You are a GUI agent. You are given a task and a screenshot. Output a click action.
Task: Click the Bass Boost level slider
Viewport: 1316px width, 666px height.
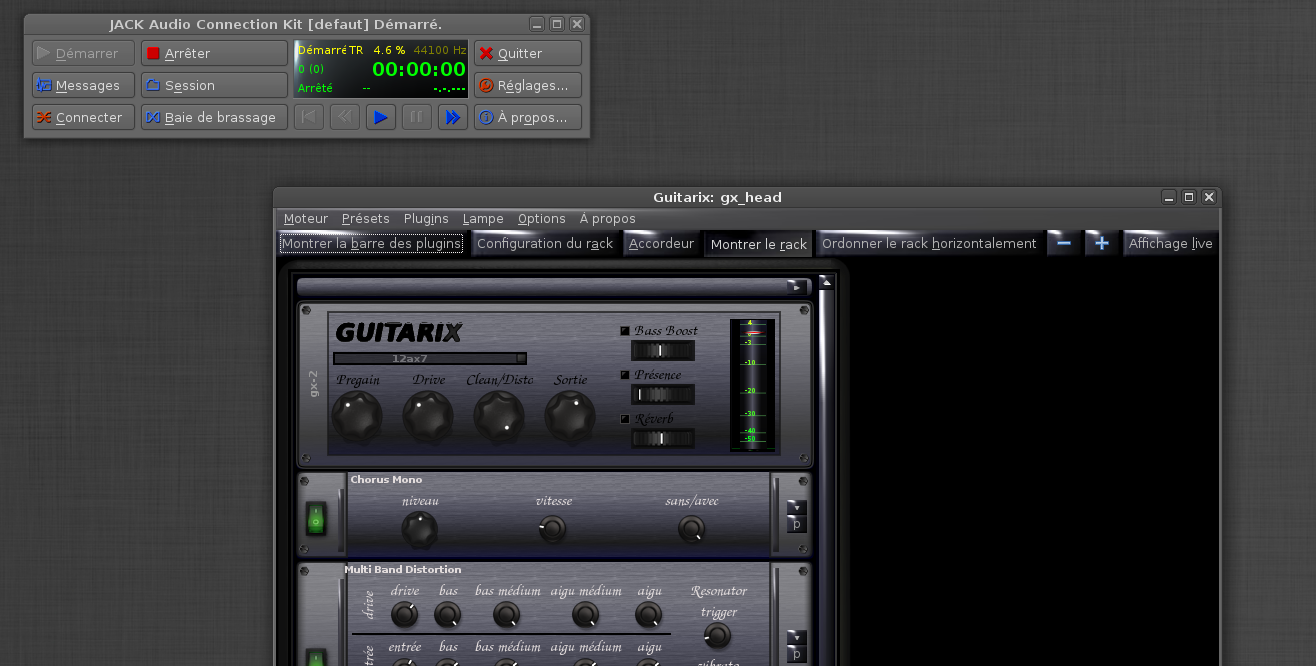(662, 351)
